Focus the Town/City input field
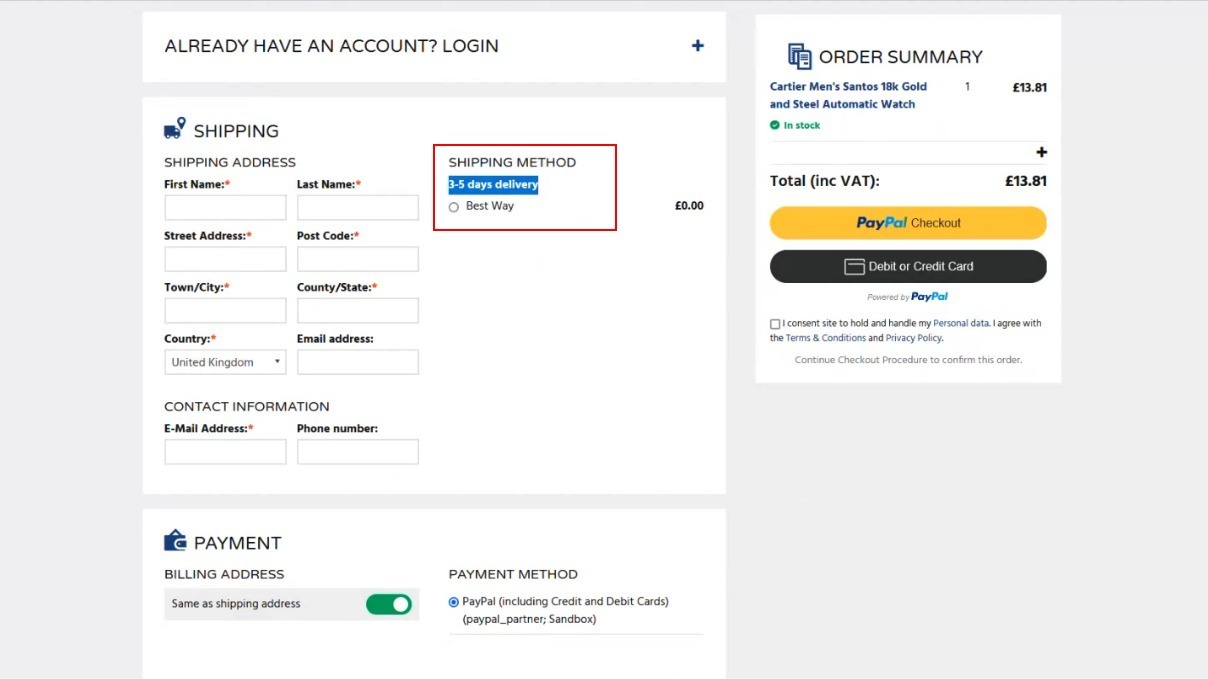The height and width of the screenshot is (679, 1208). [225, 310]
